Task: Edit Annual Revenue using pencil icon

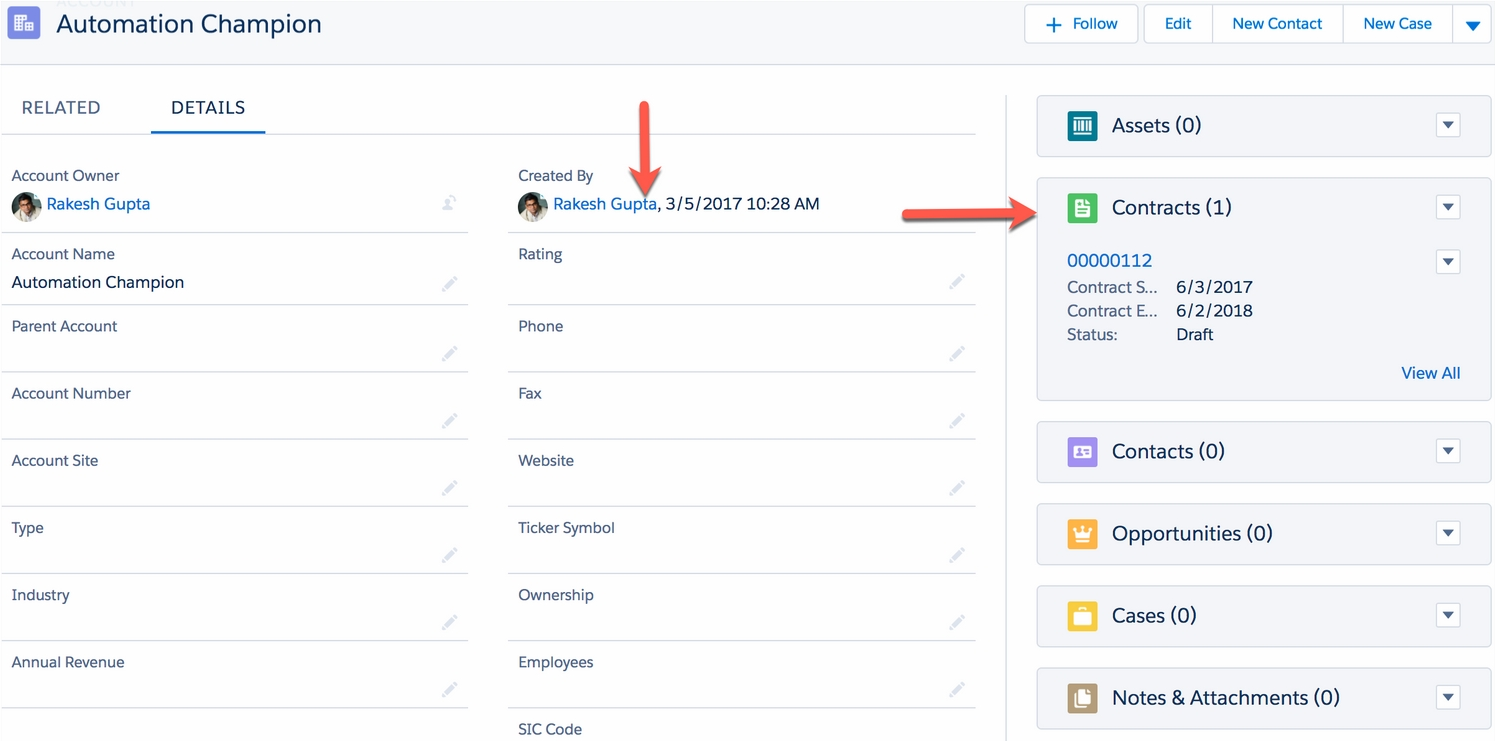Action: [449, 690]
